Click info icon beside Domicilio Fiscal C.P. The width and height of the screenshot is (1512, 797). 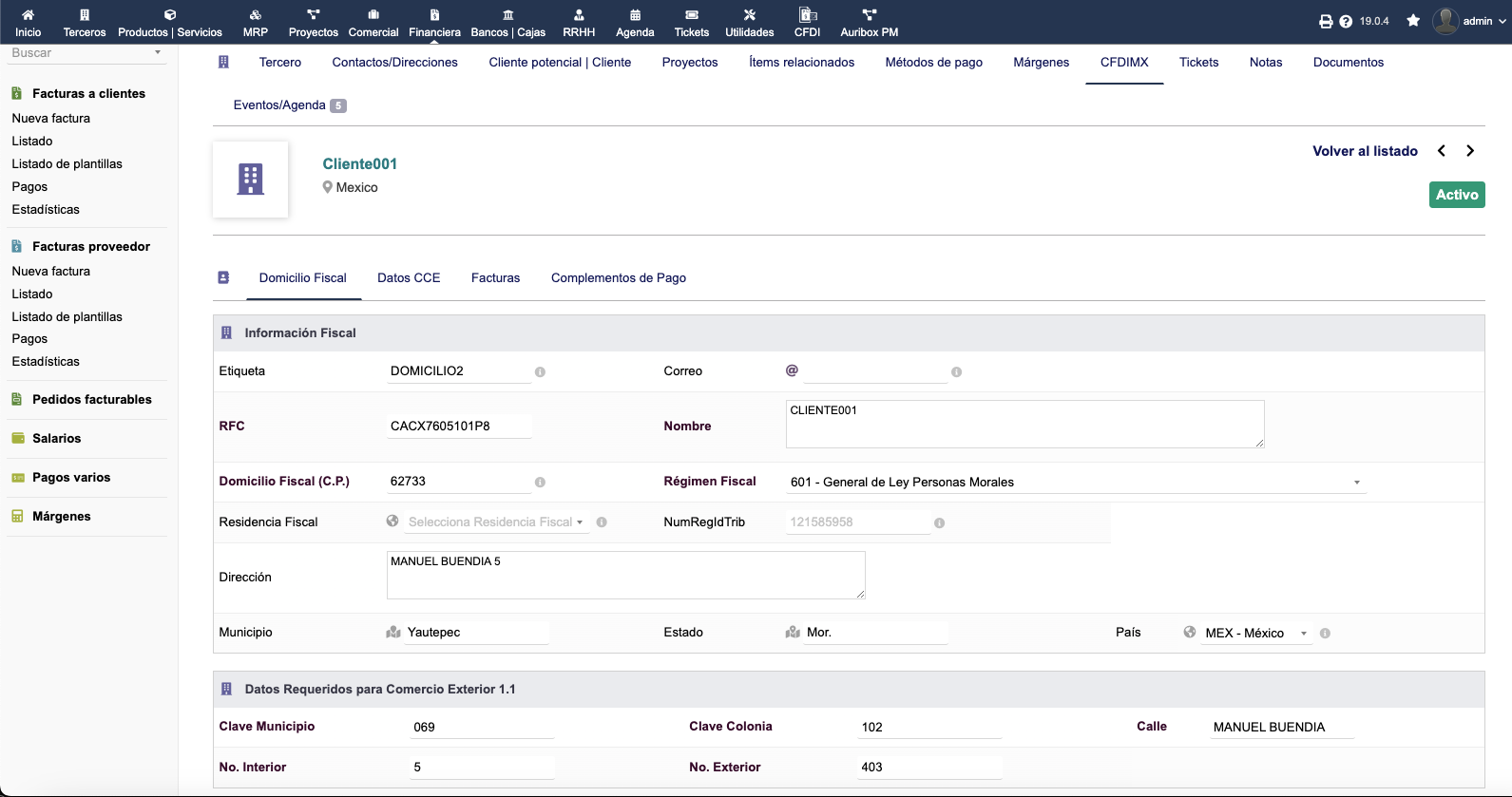coord(540,483)
